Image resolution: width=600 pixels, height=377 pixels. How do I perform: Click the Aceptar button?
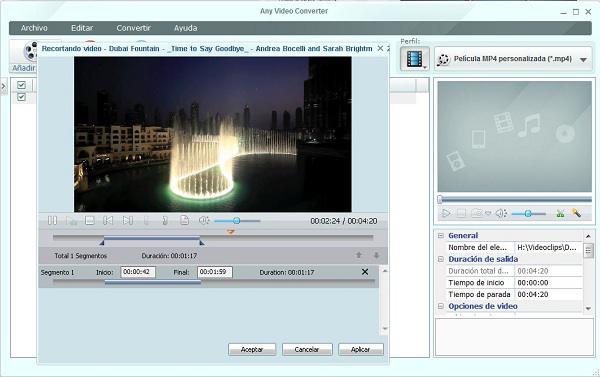click(252, 349)
